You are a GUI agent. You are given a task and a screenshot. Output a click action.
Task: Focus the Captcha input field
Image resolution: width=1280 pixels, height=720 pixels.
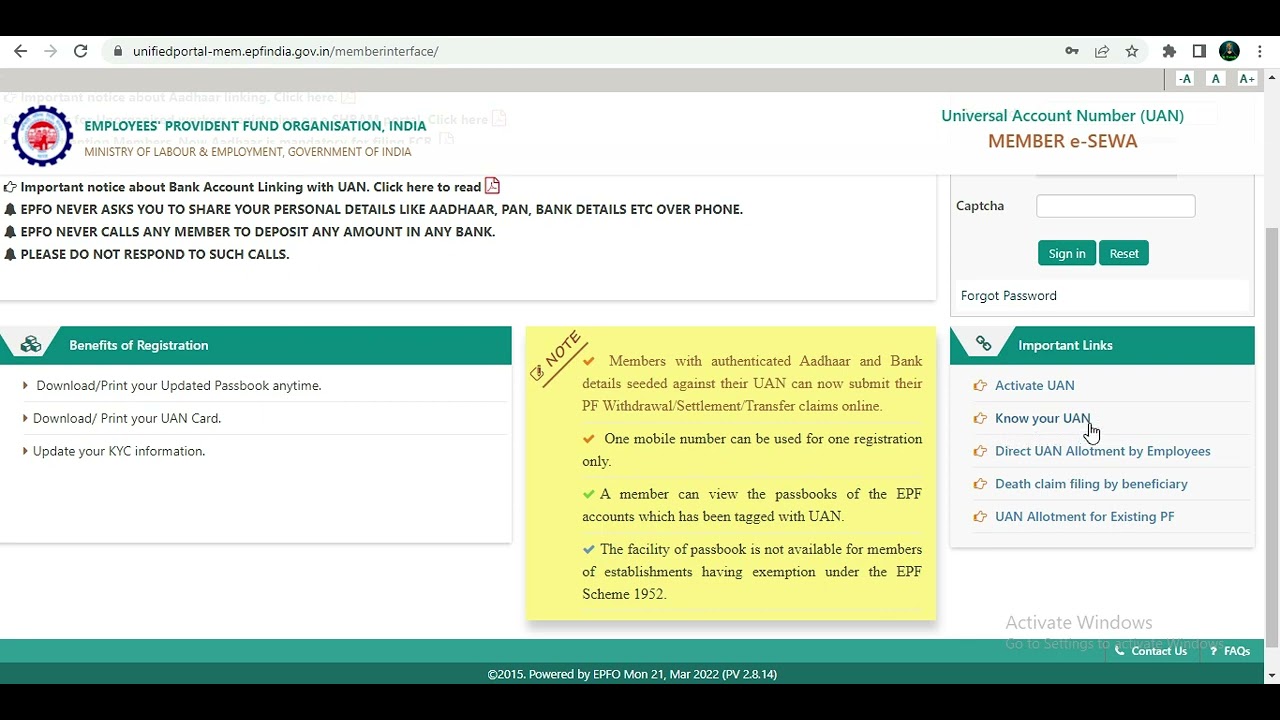(x=1115, y=206)
